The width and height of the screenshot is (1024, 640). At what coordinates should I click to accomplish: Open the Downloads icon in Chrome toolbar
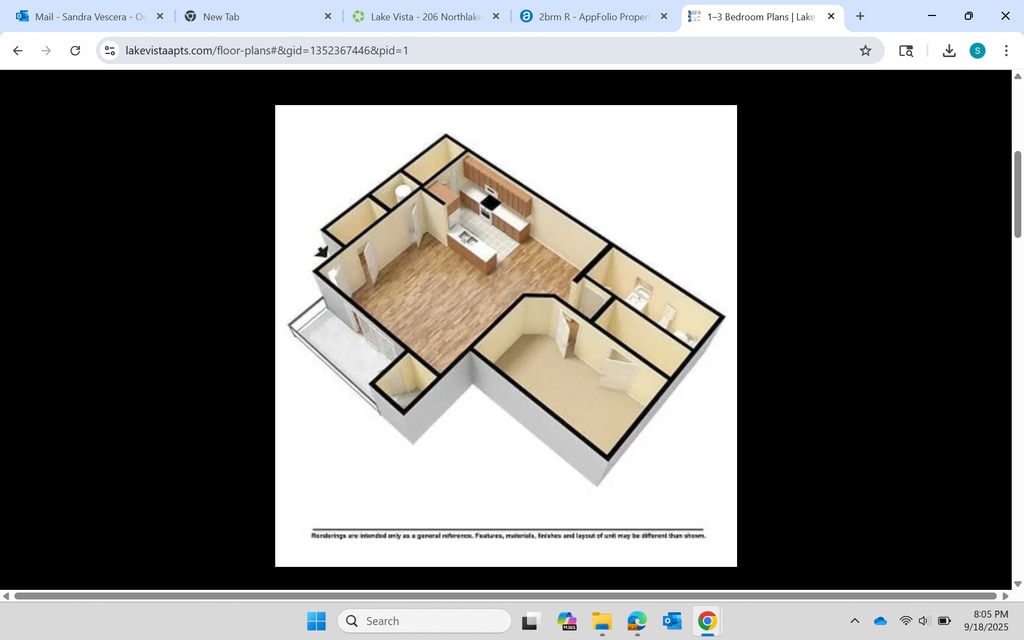pos(949,51)
